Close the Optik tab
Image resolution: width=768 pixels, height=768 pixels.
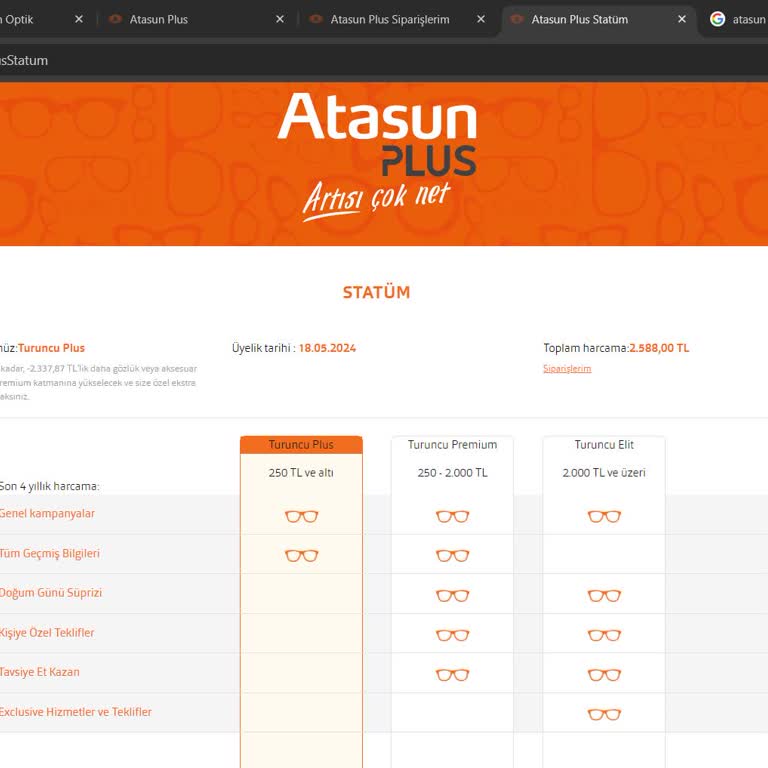pos(79,19)
